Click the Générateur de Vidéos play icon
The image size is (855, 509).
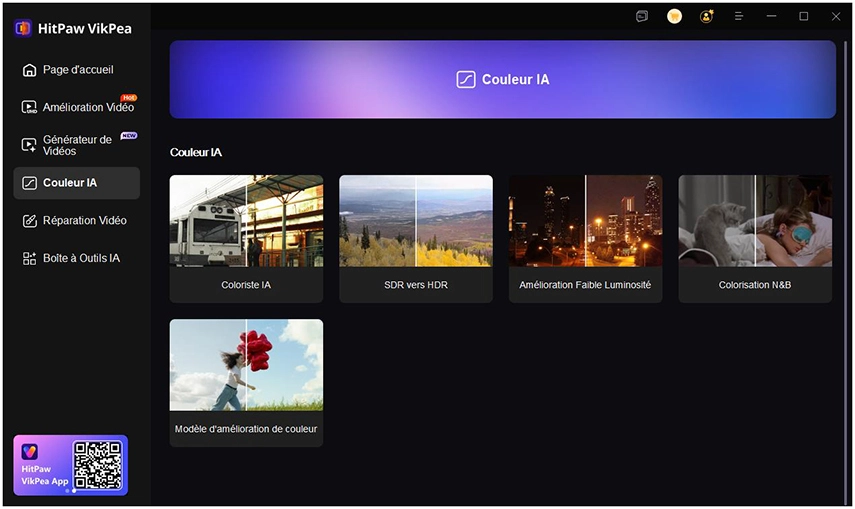pyautogui.click(x=29, y=145)
